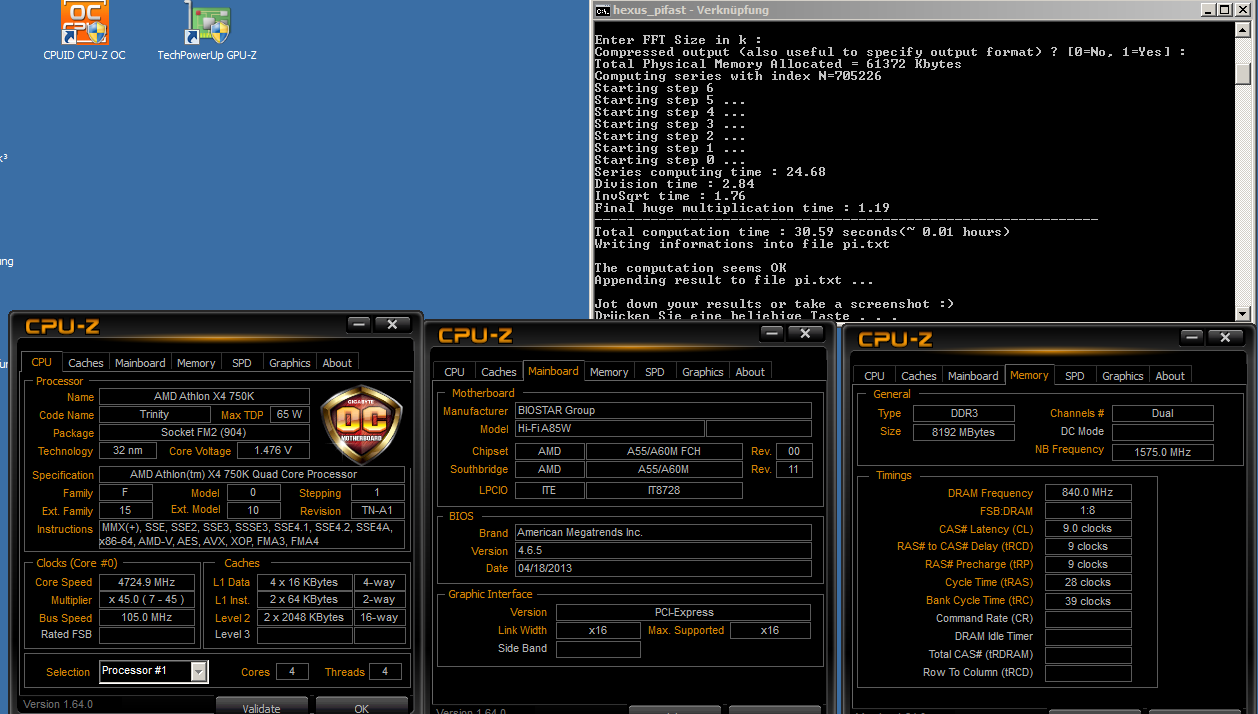Image resolution: width=1258 pixels, height=714 pixels.
Task: Click the NB Frequency value 1575.0 MHz
Action: click(1162, 451)
